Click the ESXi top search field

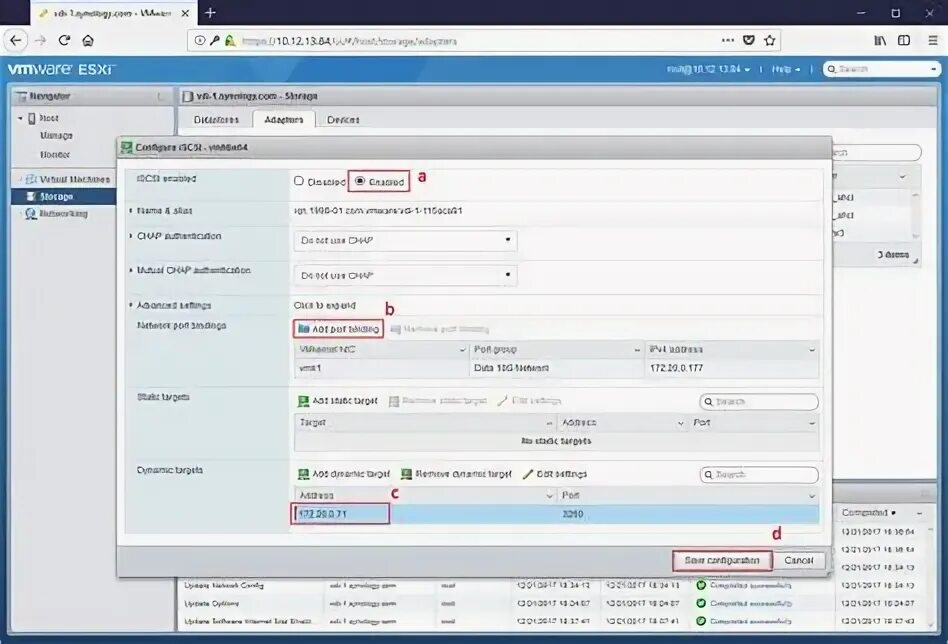[x=881, y=69]
